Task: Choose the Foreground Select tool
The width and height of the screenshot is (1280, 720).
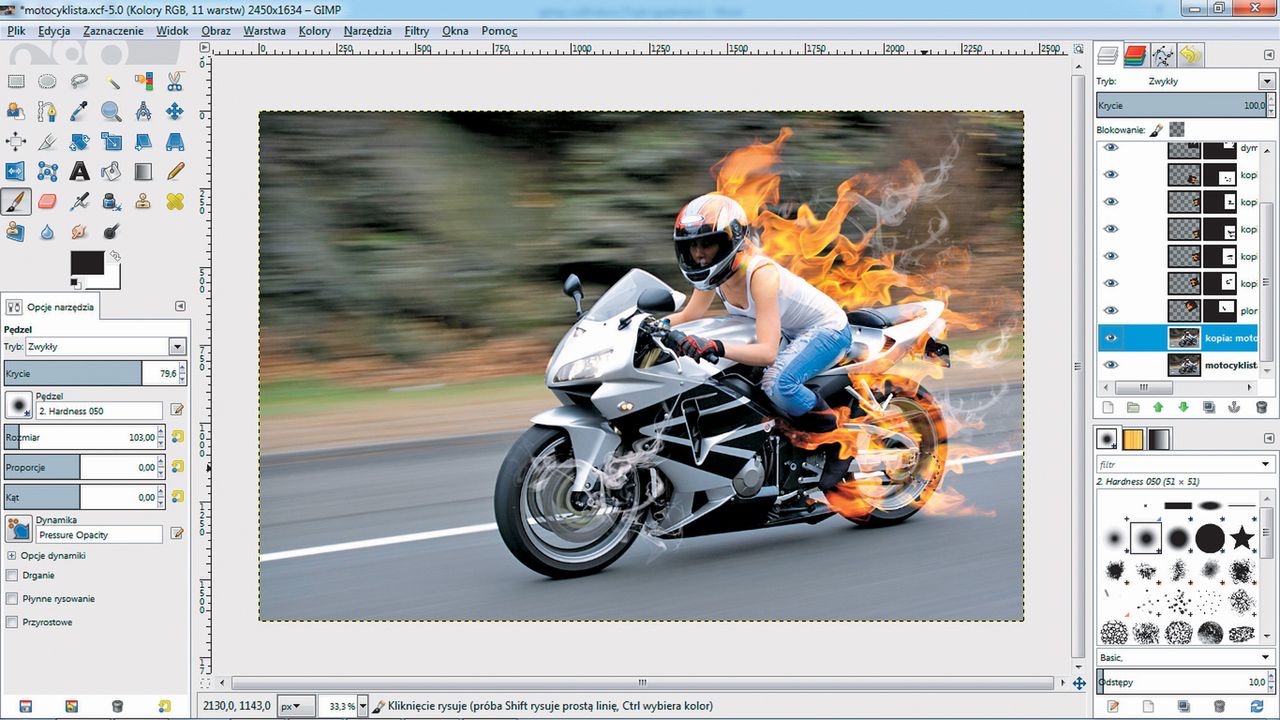Action: click(x=16, y=111)
